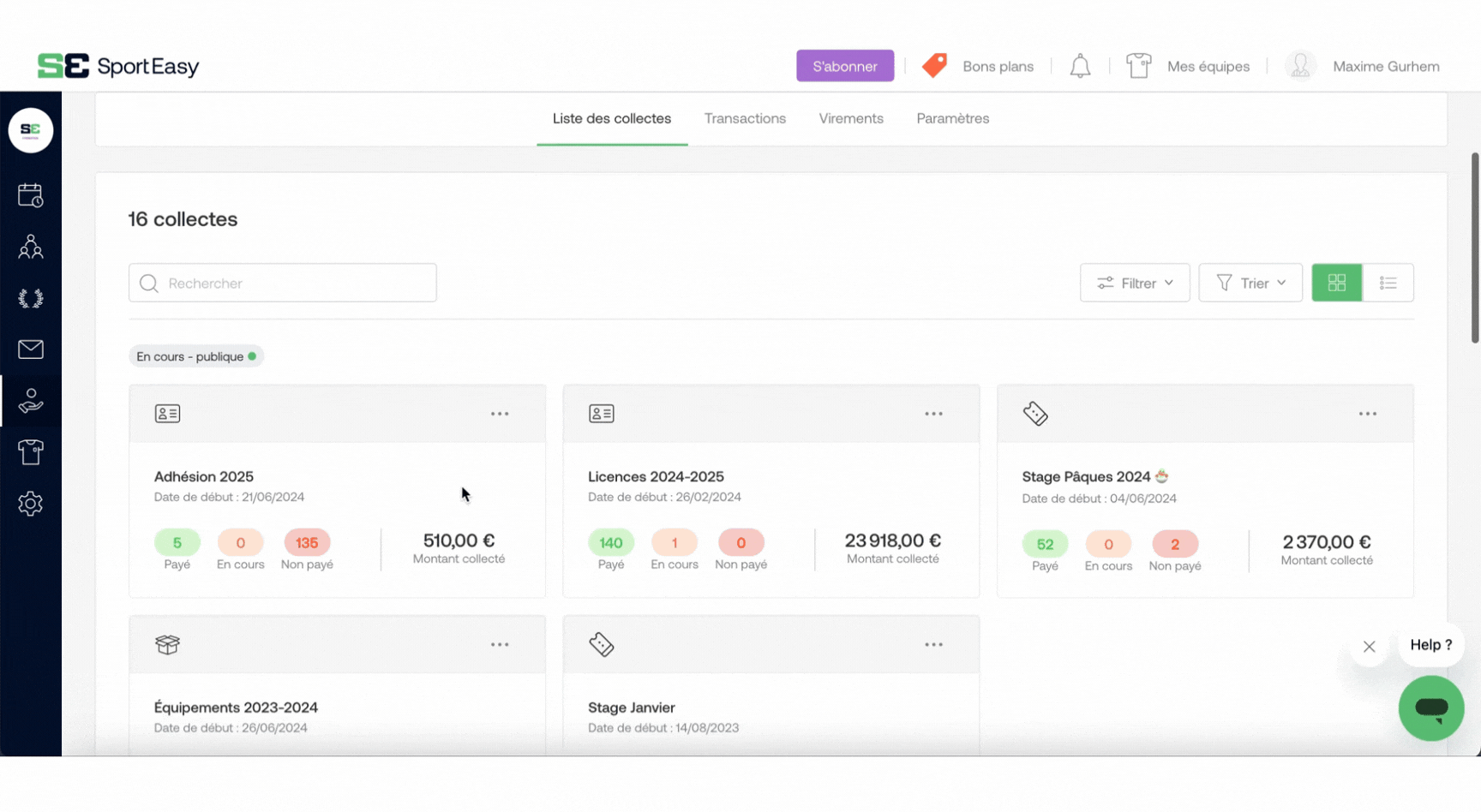1481x812 pixels.
Task: Switch to the Transactions tab
Action: coord(745,118)
